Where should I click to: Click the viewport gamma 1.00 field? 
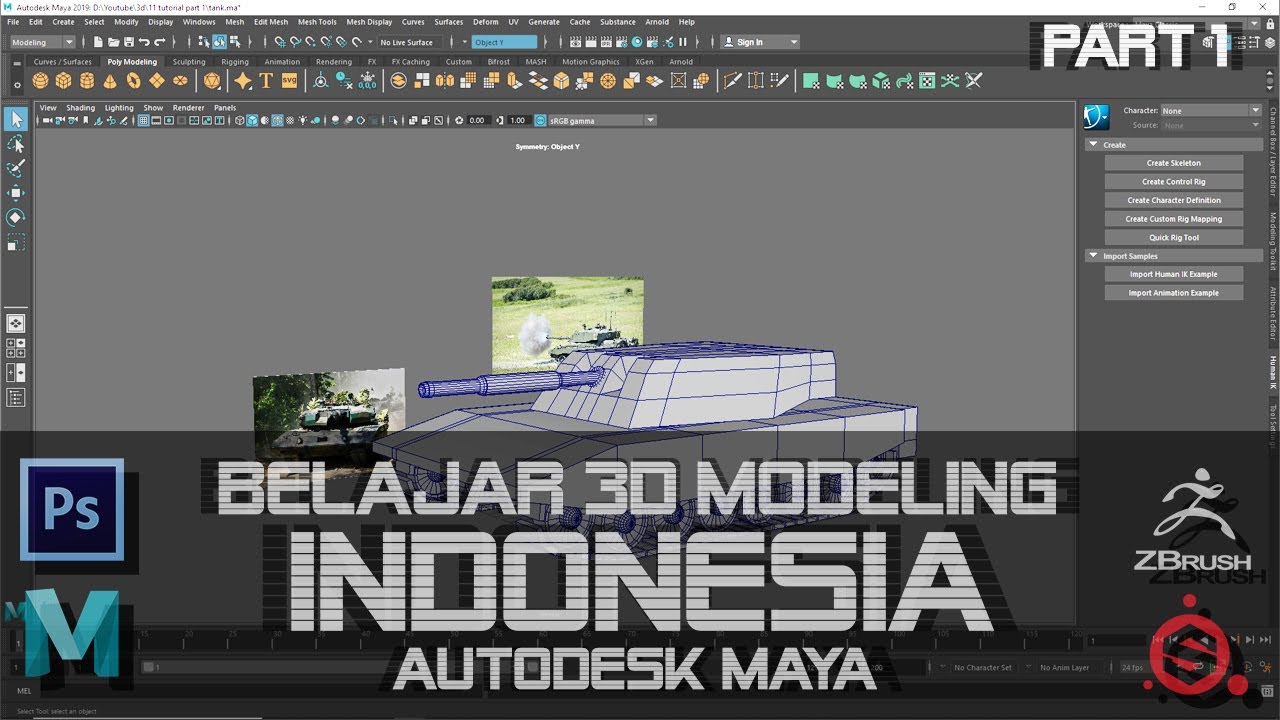[518, 120]
